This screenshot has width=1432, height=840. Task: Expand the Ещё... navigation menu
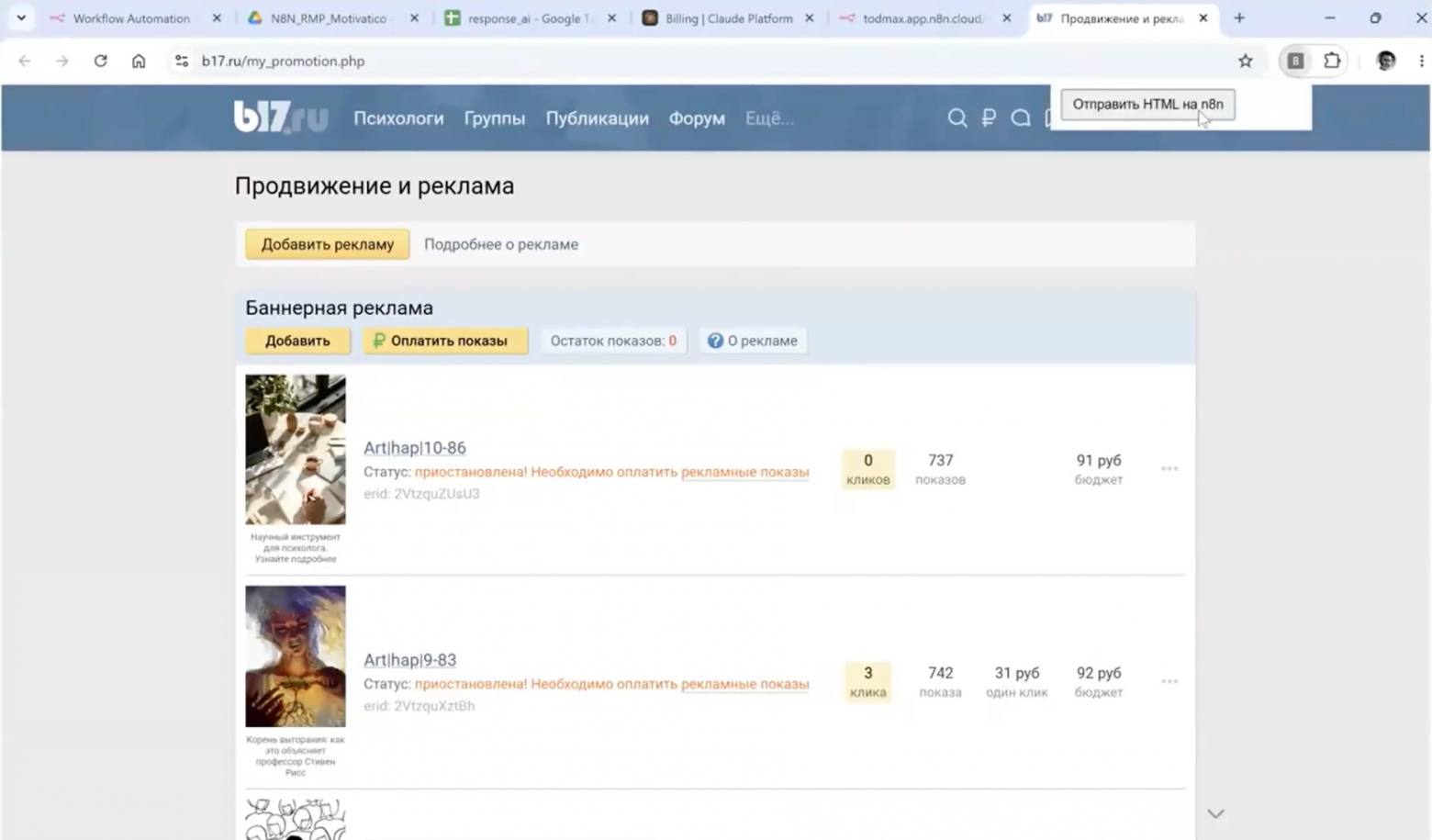point(769,118)
